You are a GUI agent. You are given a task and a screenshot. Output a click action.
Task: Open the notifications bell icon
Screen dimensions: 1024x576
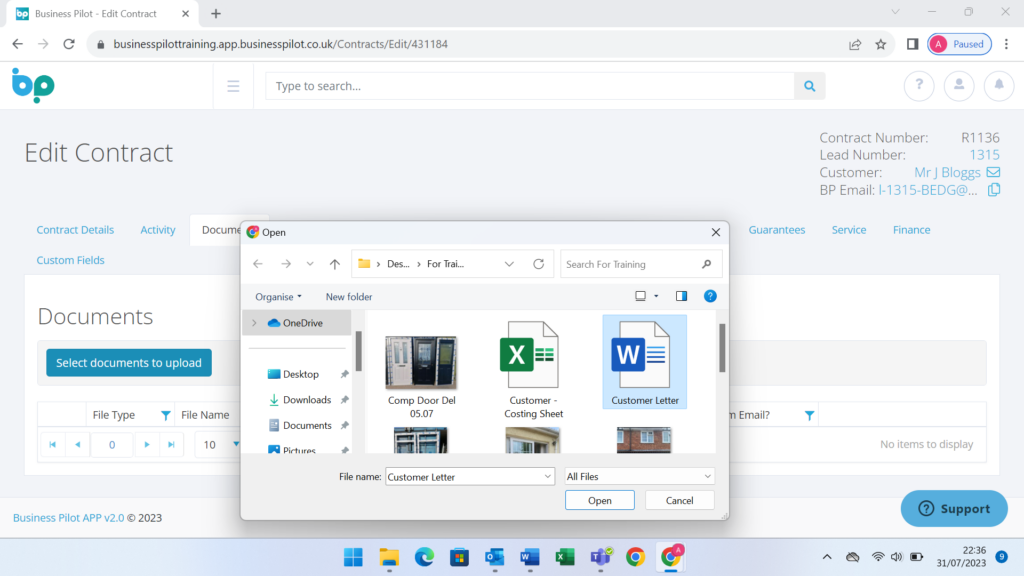(998, 86)
